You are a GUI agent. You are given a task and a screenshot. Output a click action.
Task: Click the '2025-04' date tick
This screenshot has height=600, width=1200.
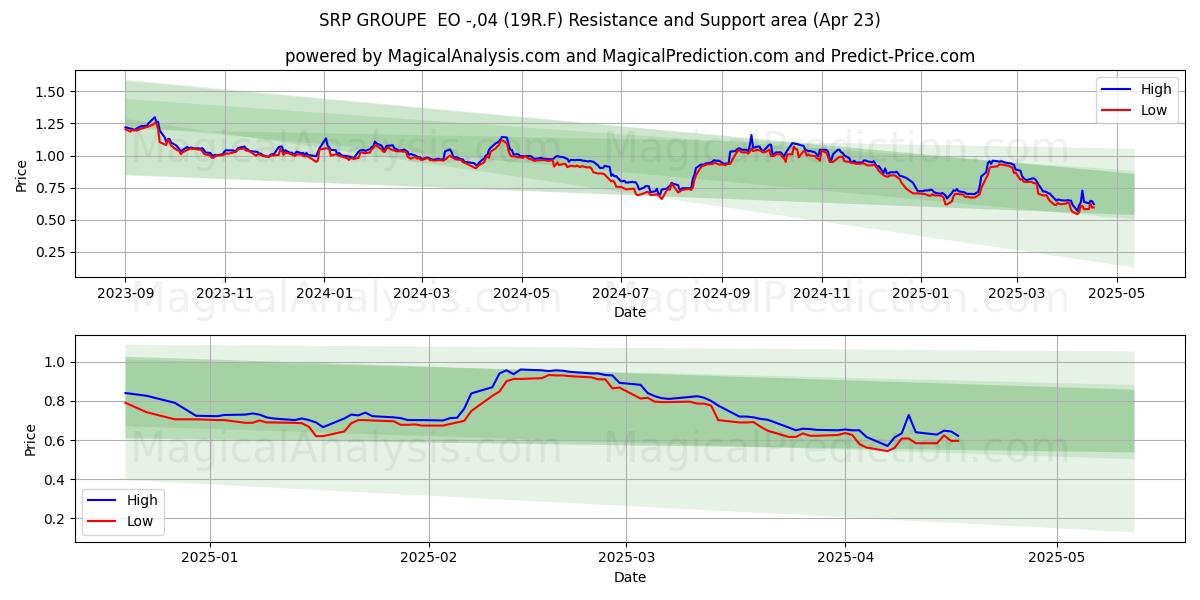click(x=845, y=558)
